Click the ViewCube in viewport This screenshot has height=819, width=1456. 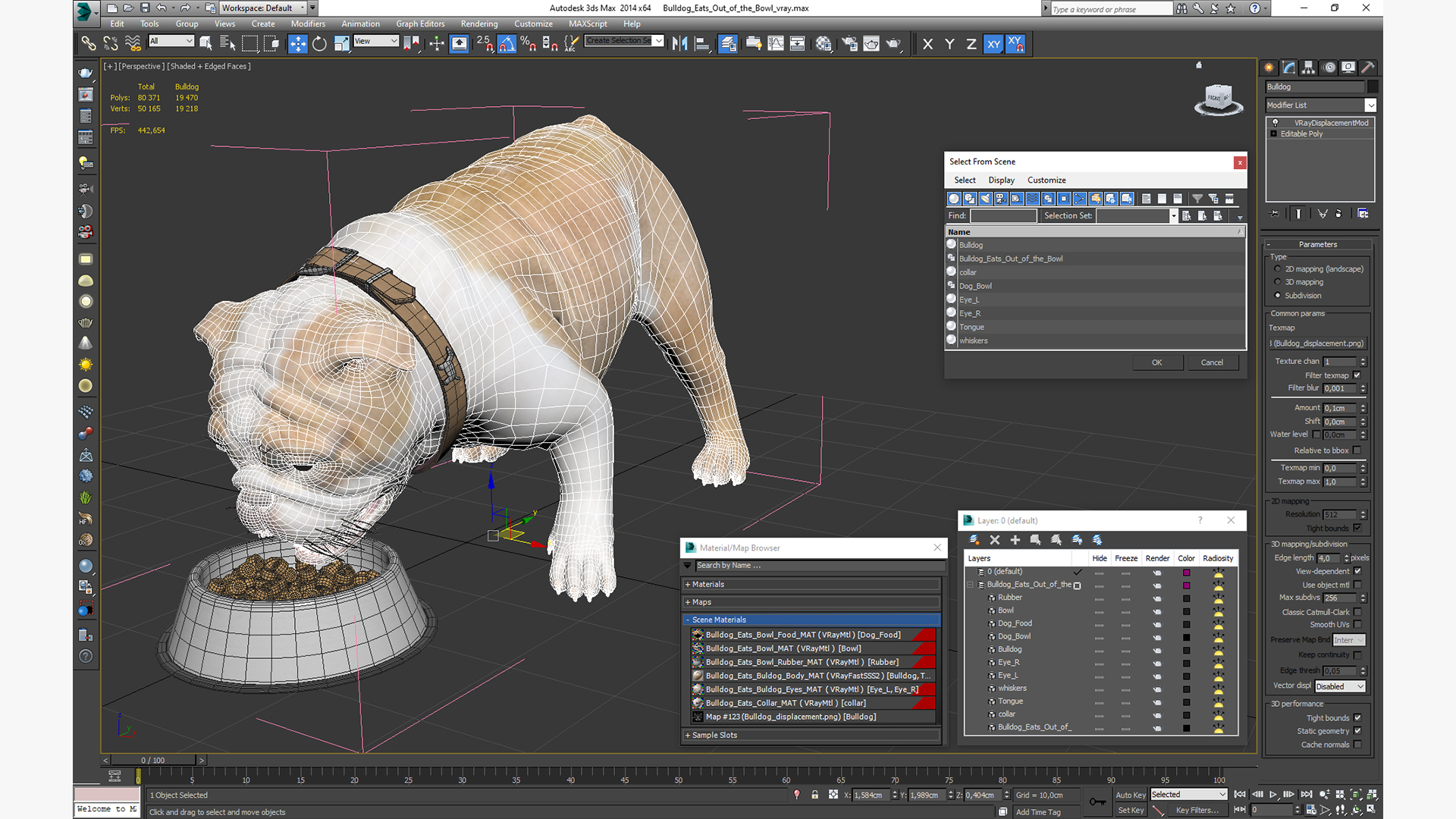[1218, 99]
